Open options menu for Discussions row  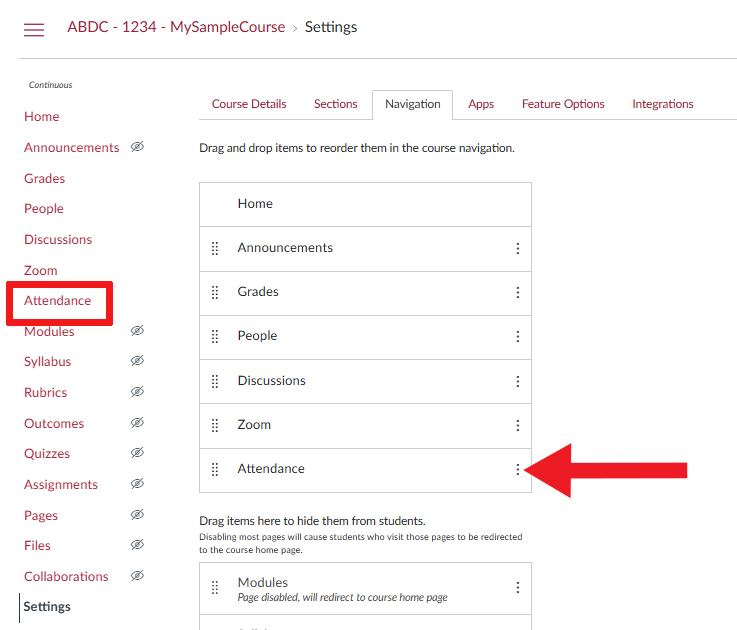[517, 381]
